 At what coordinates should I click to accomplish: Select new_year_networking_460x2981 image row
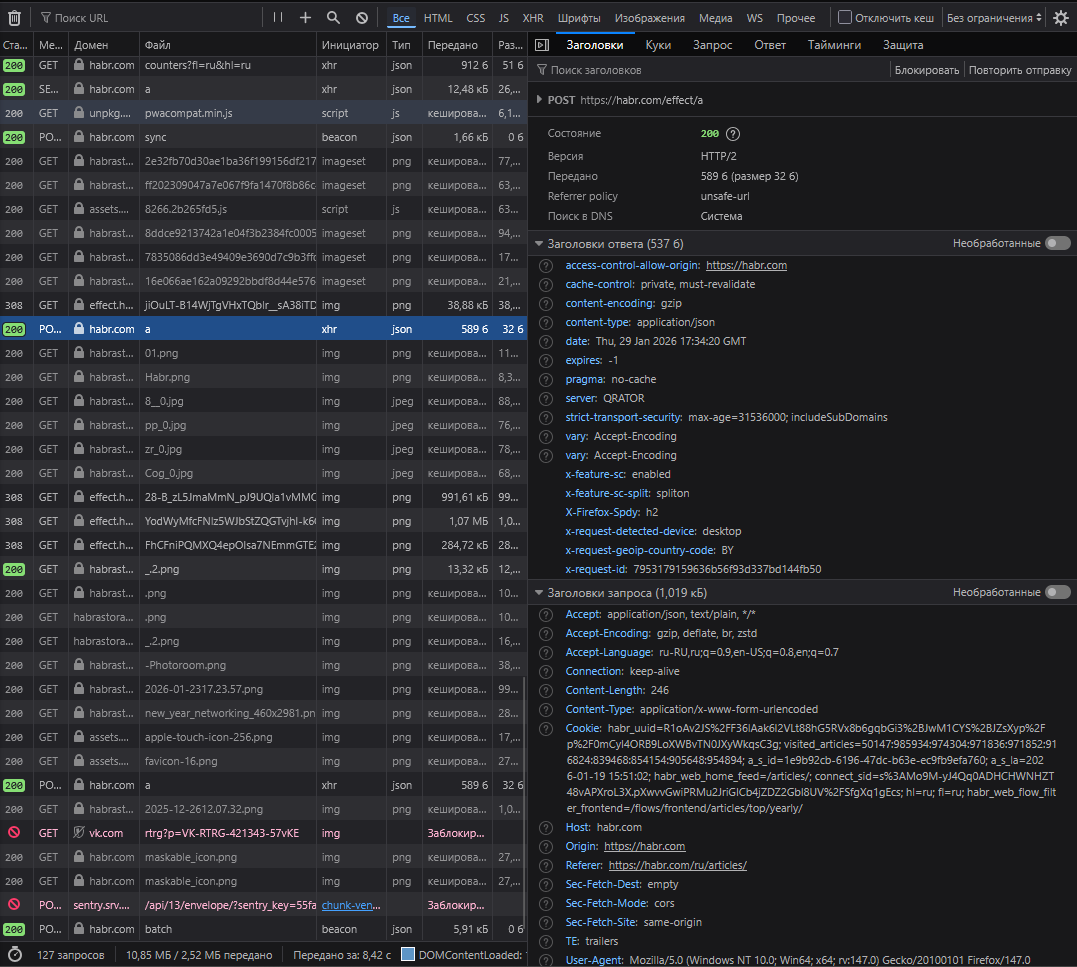pyautogui.click(x=264, y=713)
